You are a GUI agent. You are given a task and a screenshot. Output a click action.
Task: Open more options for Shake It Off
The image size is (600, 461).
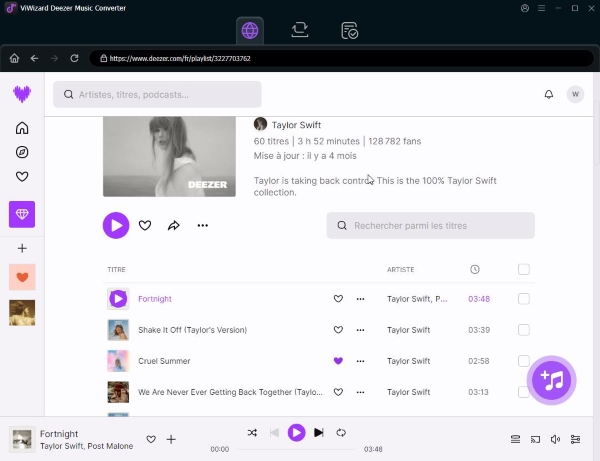coord(360,330)
